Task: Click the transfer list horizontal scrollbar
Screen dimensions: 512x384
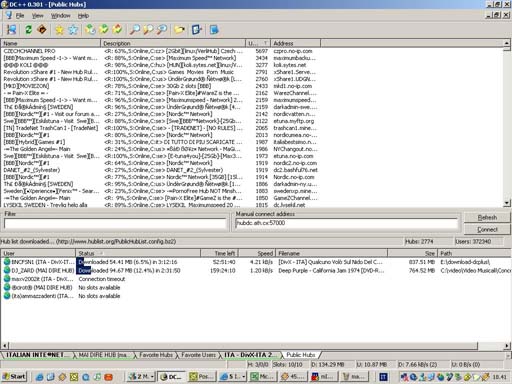Action: click(x=243, y=346)
